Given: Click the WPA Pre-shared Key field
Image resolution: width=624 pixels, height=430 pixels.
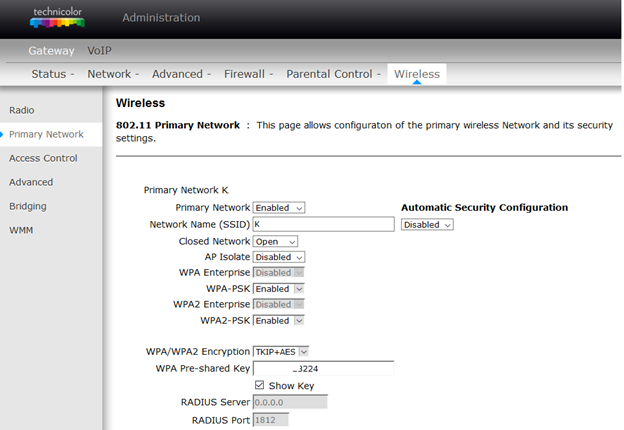Looking at the screenshot, I should [x=323, y=369].
